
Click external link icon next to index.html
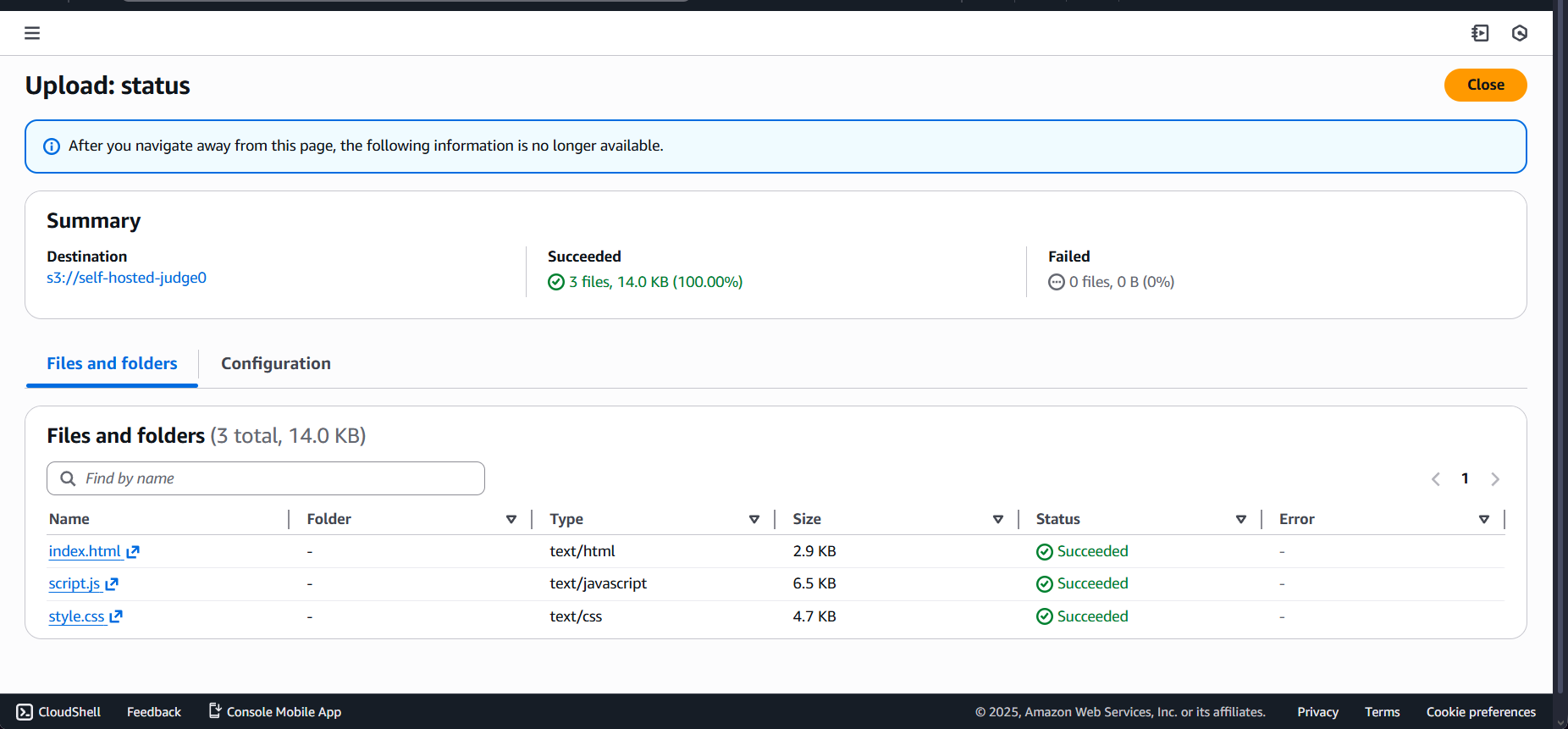point(133,552)
